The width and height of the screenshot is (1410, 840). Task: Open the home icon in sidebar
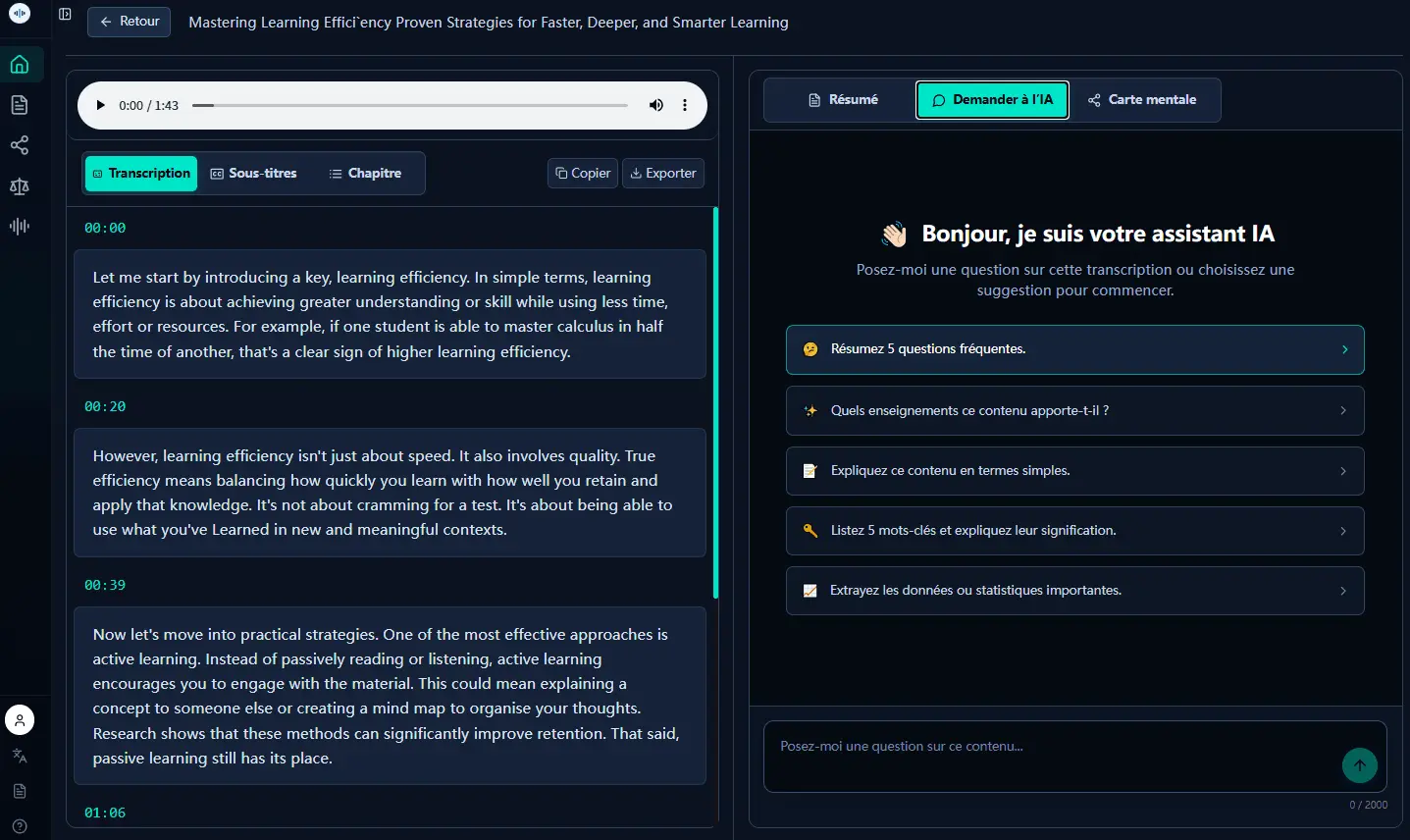point(20,65)
